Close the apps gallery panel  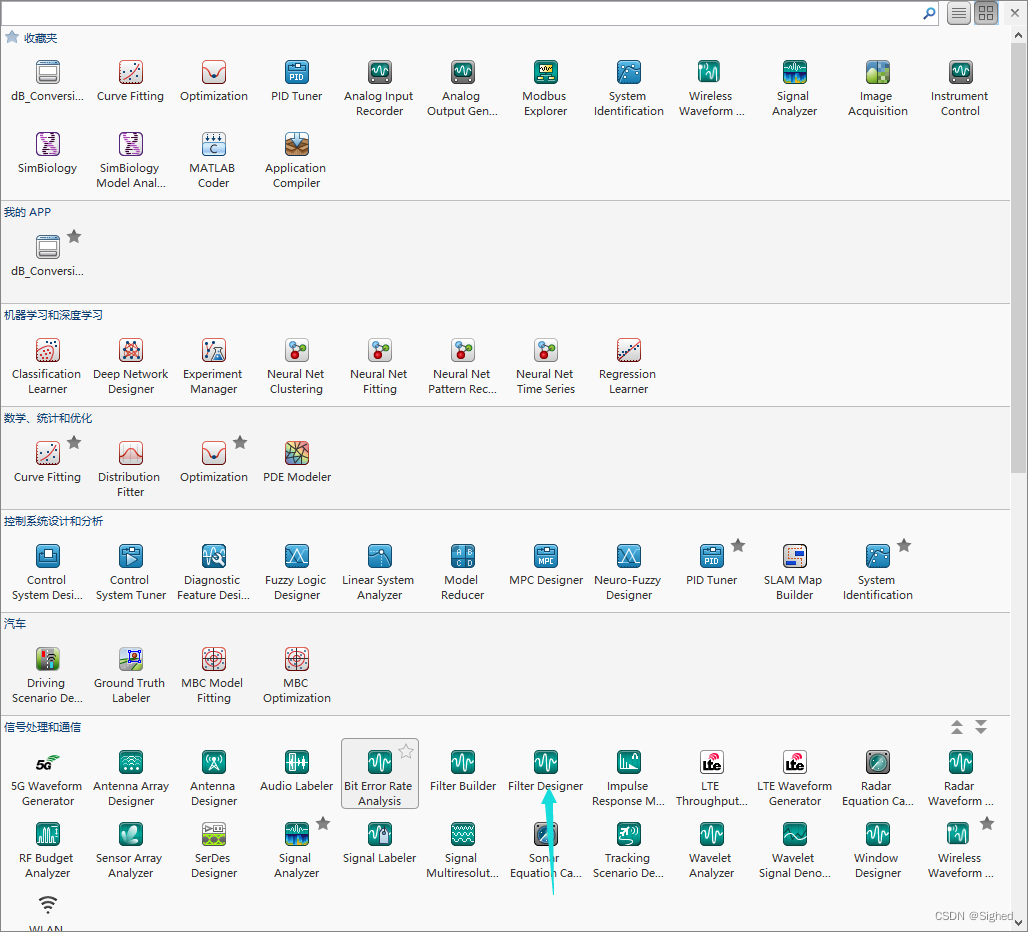pyautogui.click(x=1015, y=13)
